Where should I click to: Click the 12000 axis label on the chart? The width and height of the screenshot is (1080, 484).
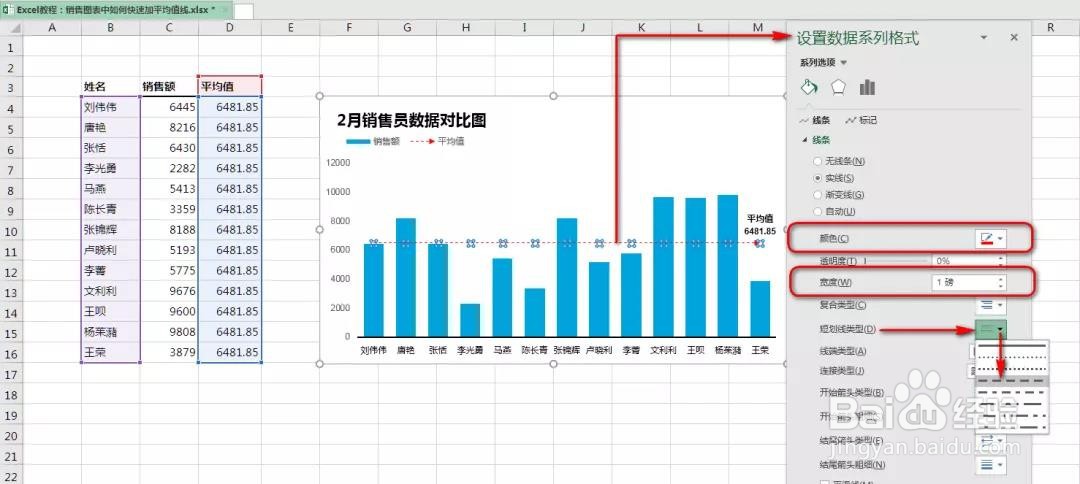pos(338,162)
